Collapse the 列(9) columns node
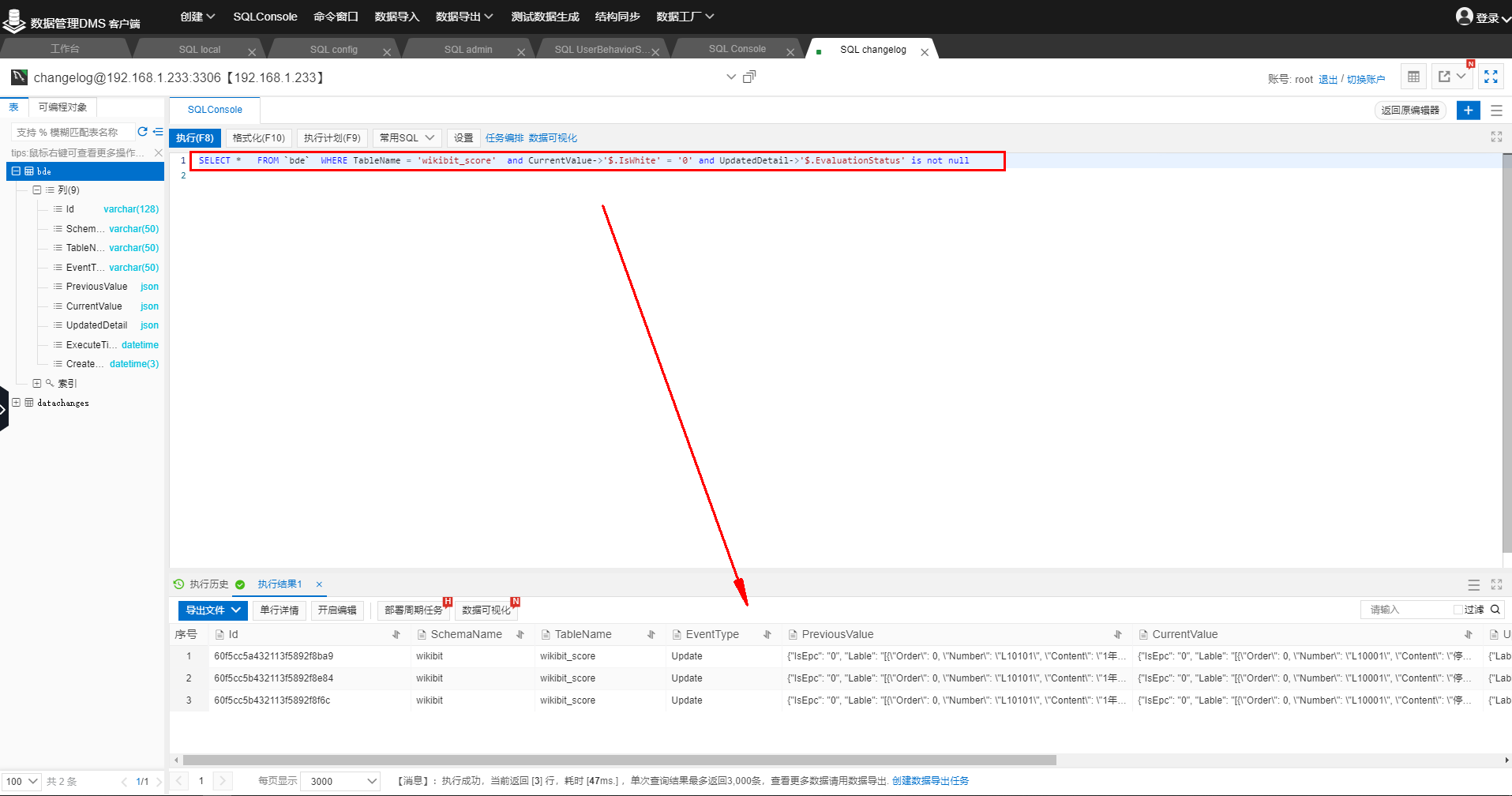 pyautogui.click(x=36, y=190)
